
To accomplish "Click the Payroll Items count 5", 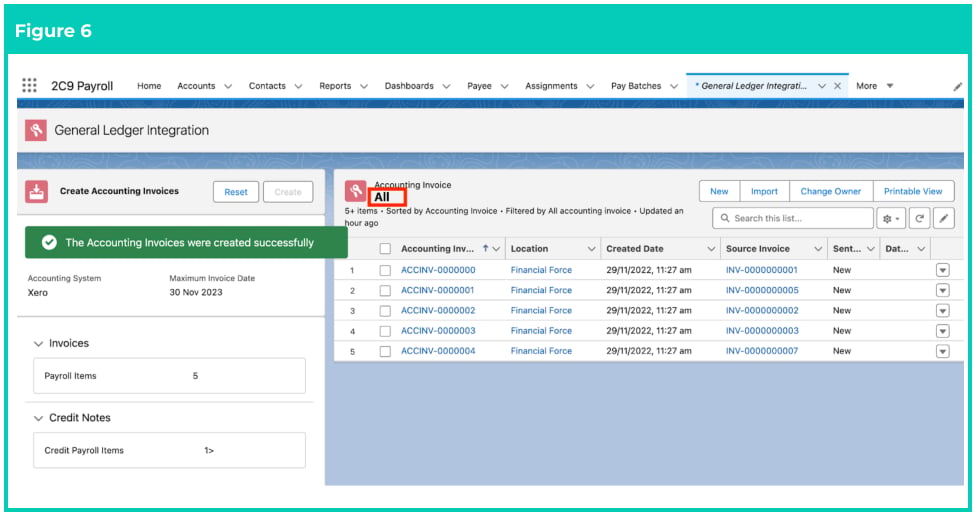I will pos(195,376).
